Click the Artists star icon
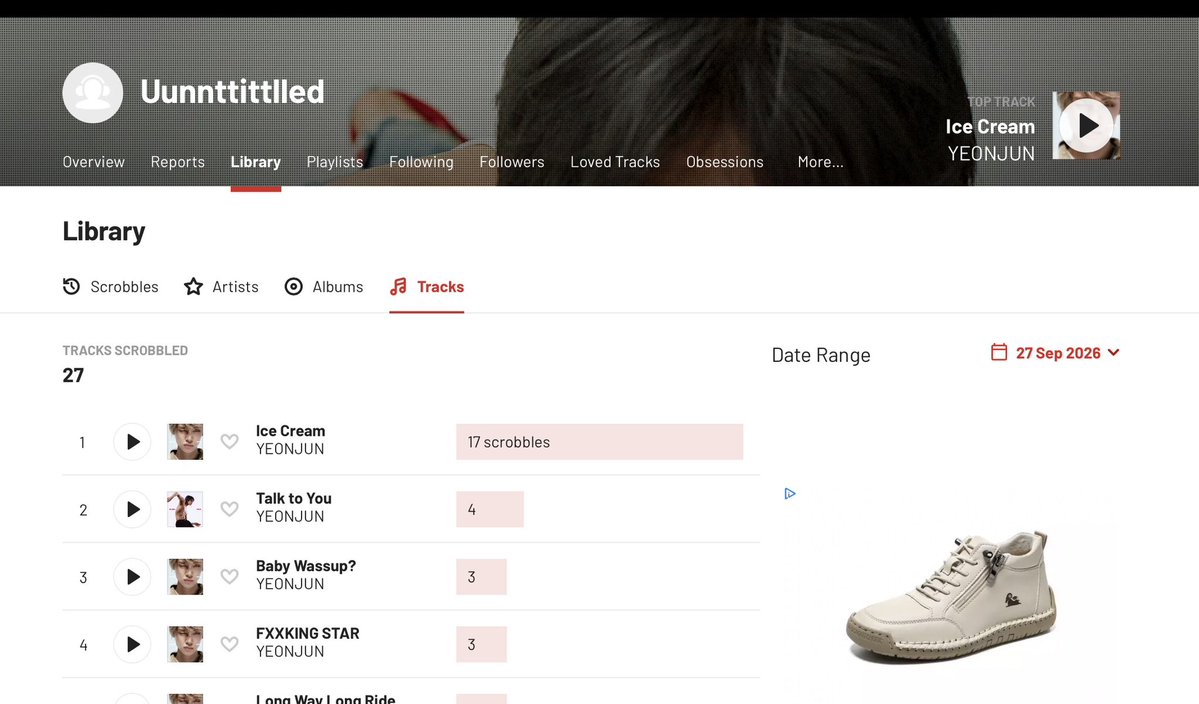 coord(193,287)
